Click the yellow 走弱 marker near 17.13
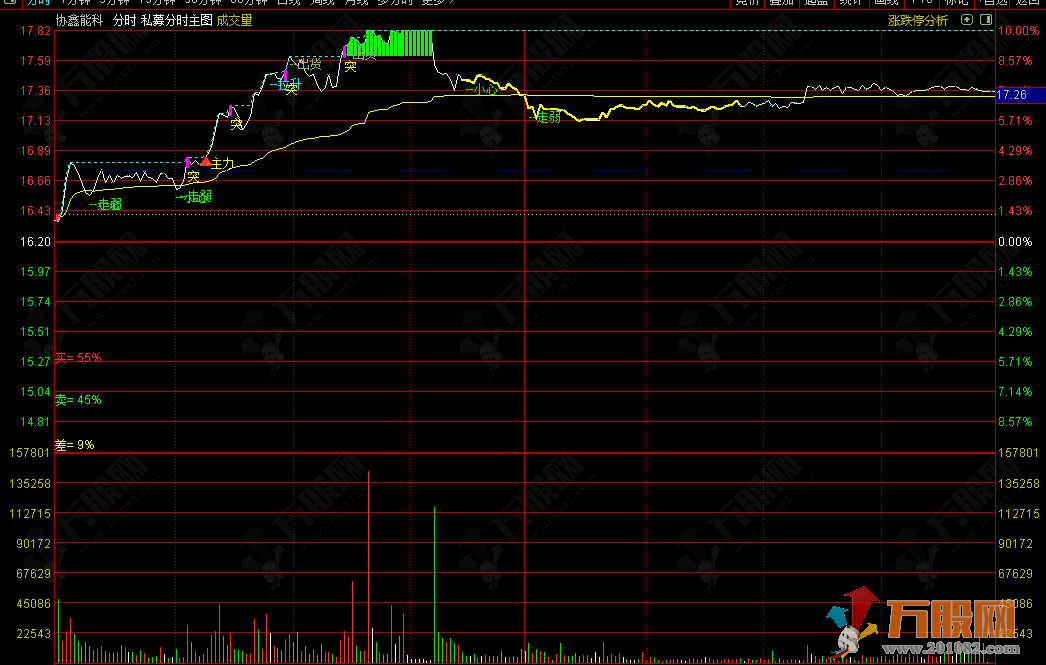 point(545,117)
